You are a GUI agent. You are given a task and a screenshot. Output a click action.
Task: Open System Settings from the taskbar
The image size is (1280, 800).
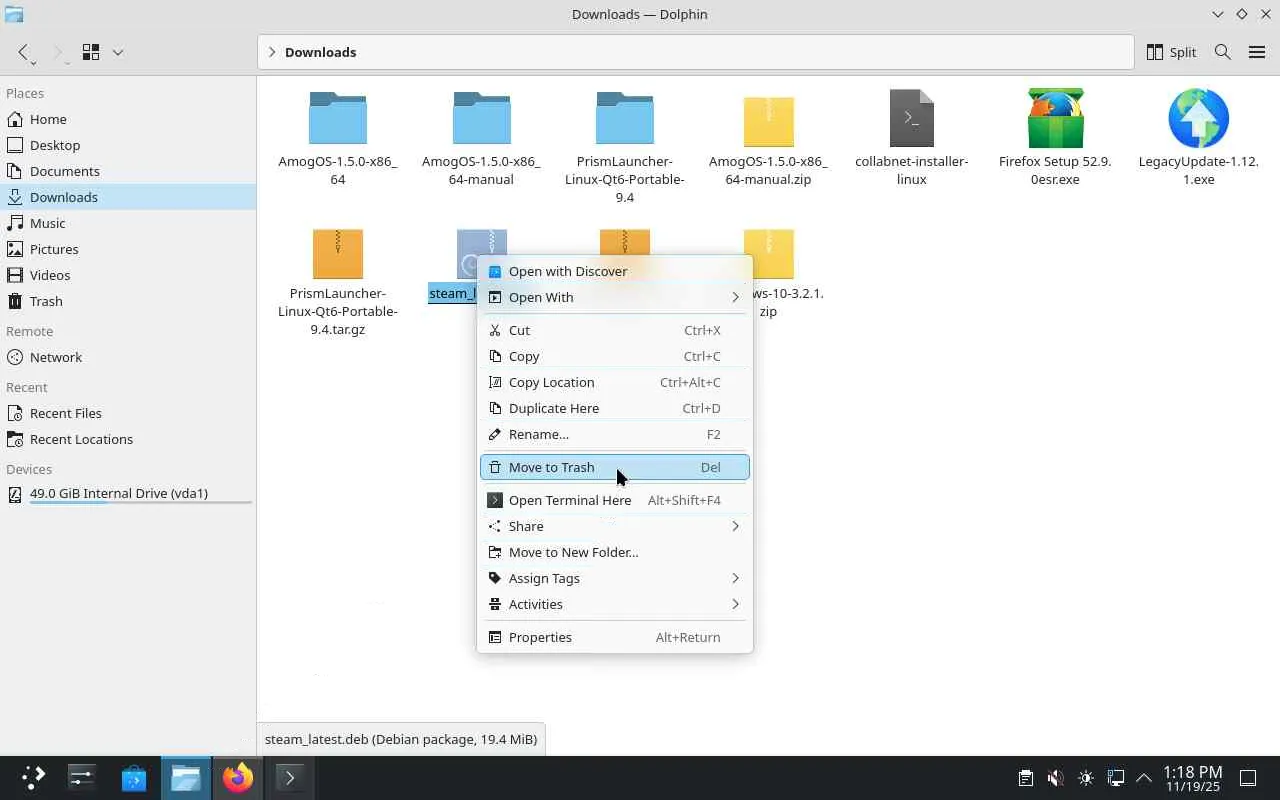pyautogui.click(x=82, y=778)
